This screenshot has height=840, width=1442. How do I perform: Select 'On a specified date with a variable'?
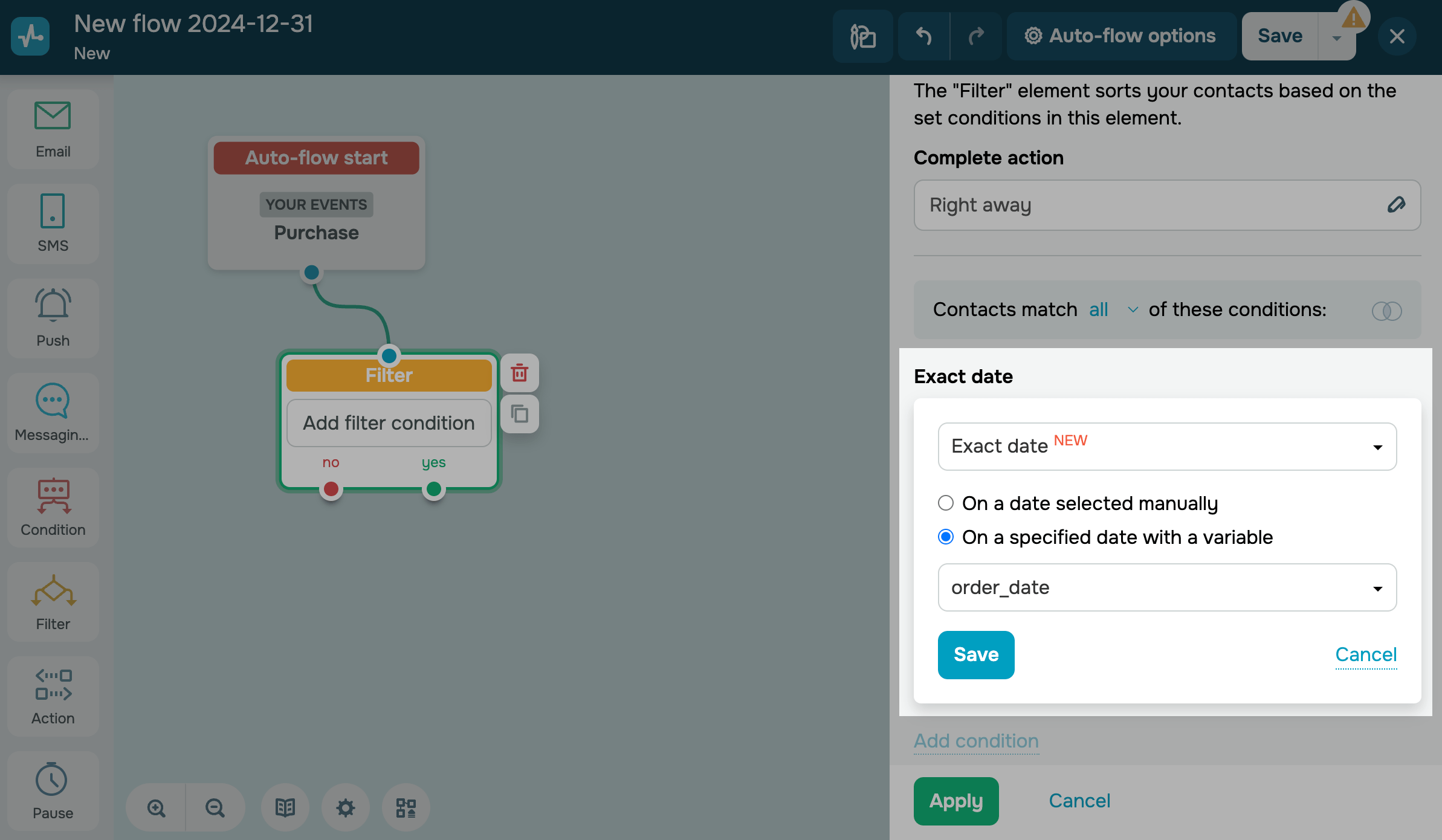tap(946, 537)
